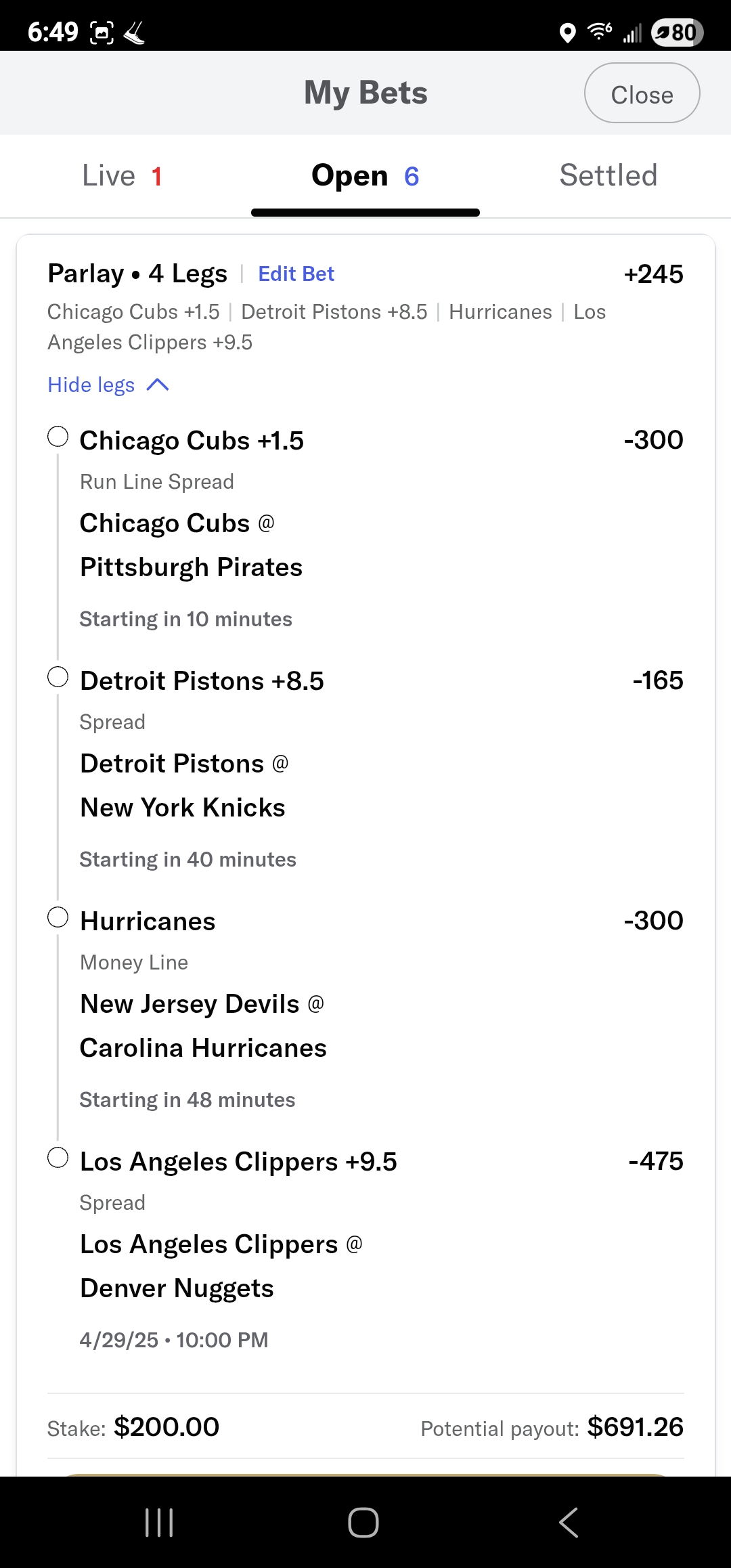Close the My Bets screen

click(642, 93)
